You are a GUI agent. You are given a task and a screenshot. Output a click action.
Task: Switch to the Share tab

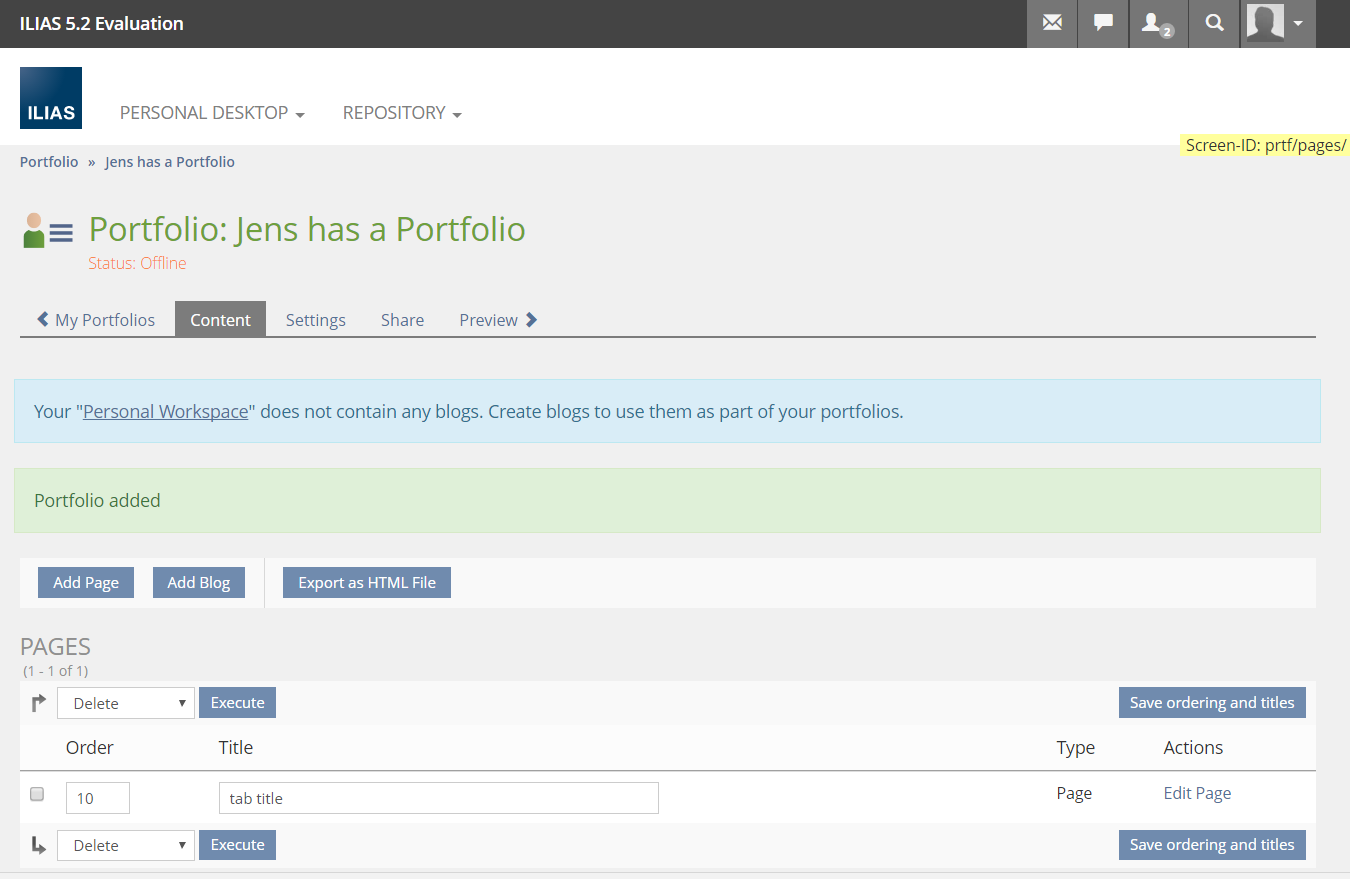[402, 320]
